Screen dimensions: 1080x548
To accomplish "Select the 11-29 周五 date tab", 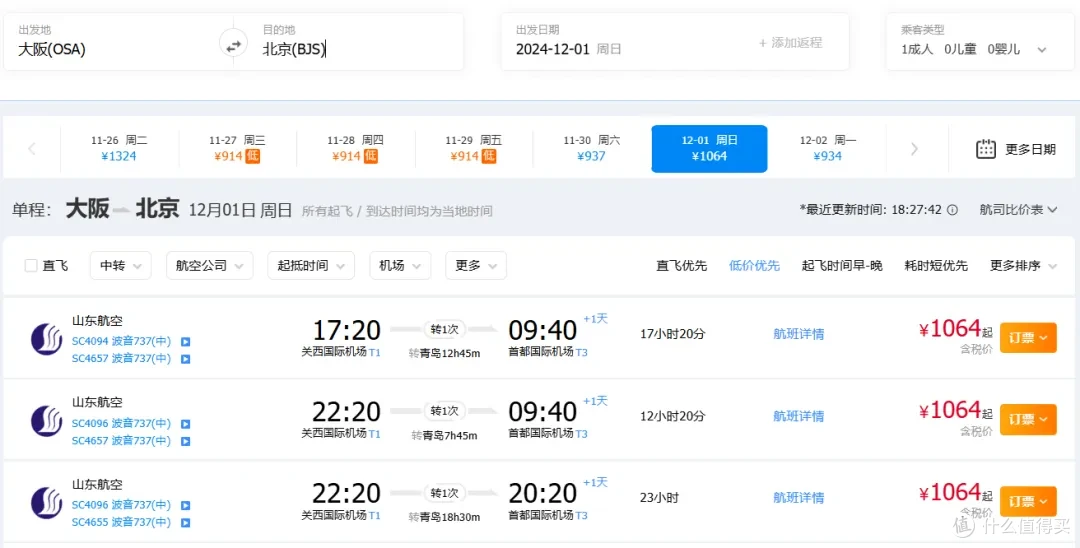I will 473,148.
